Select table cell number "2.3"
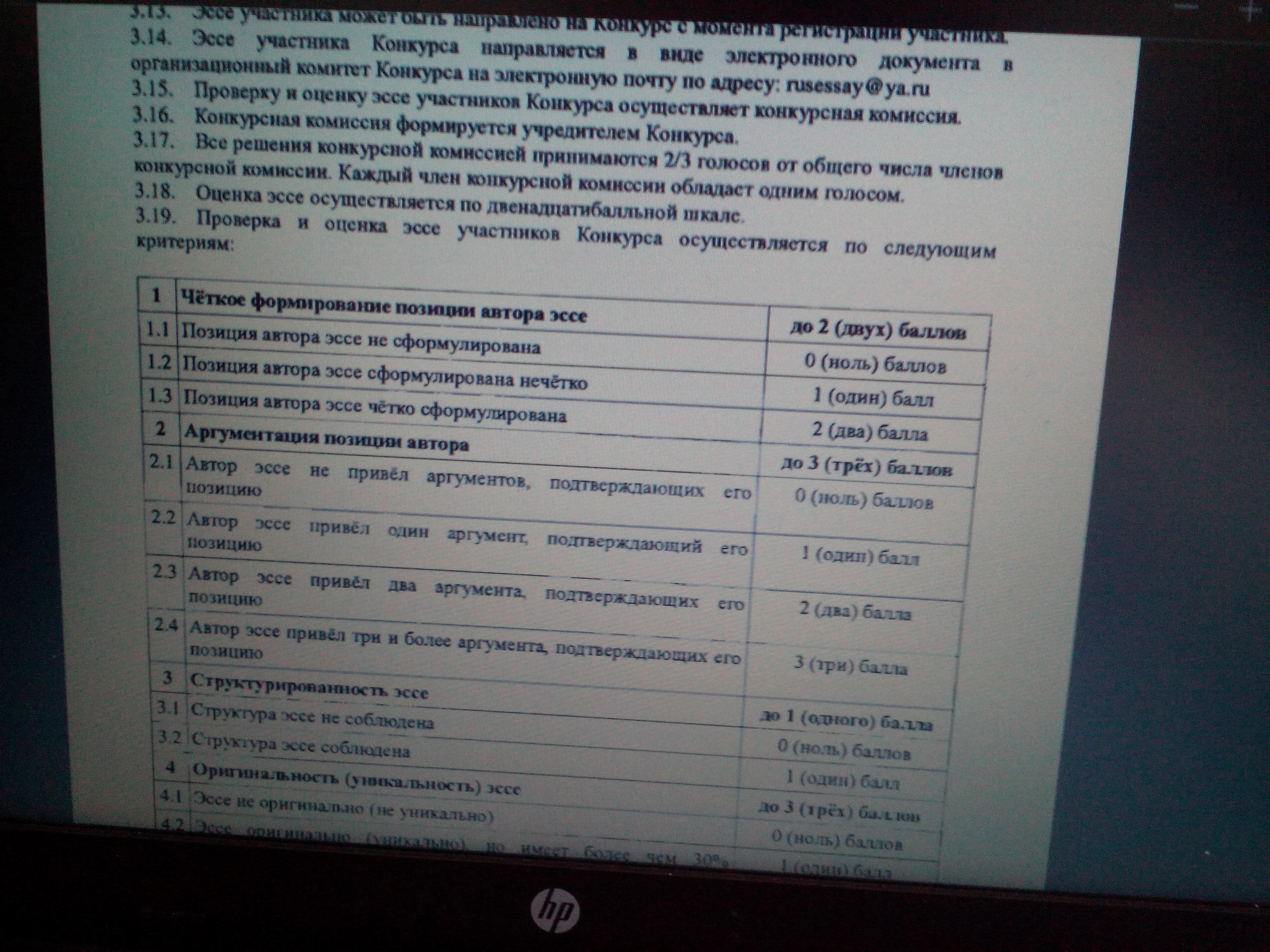This screenshot has height=952, width=1270. click(164, 572)
